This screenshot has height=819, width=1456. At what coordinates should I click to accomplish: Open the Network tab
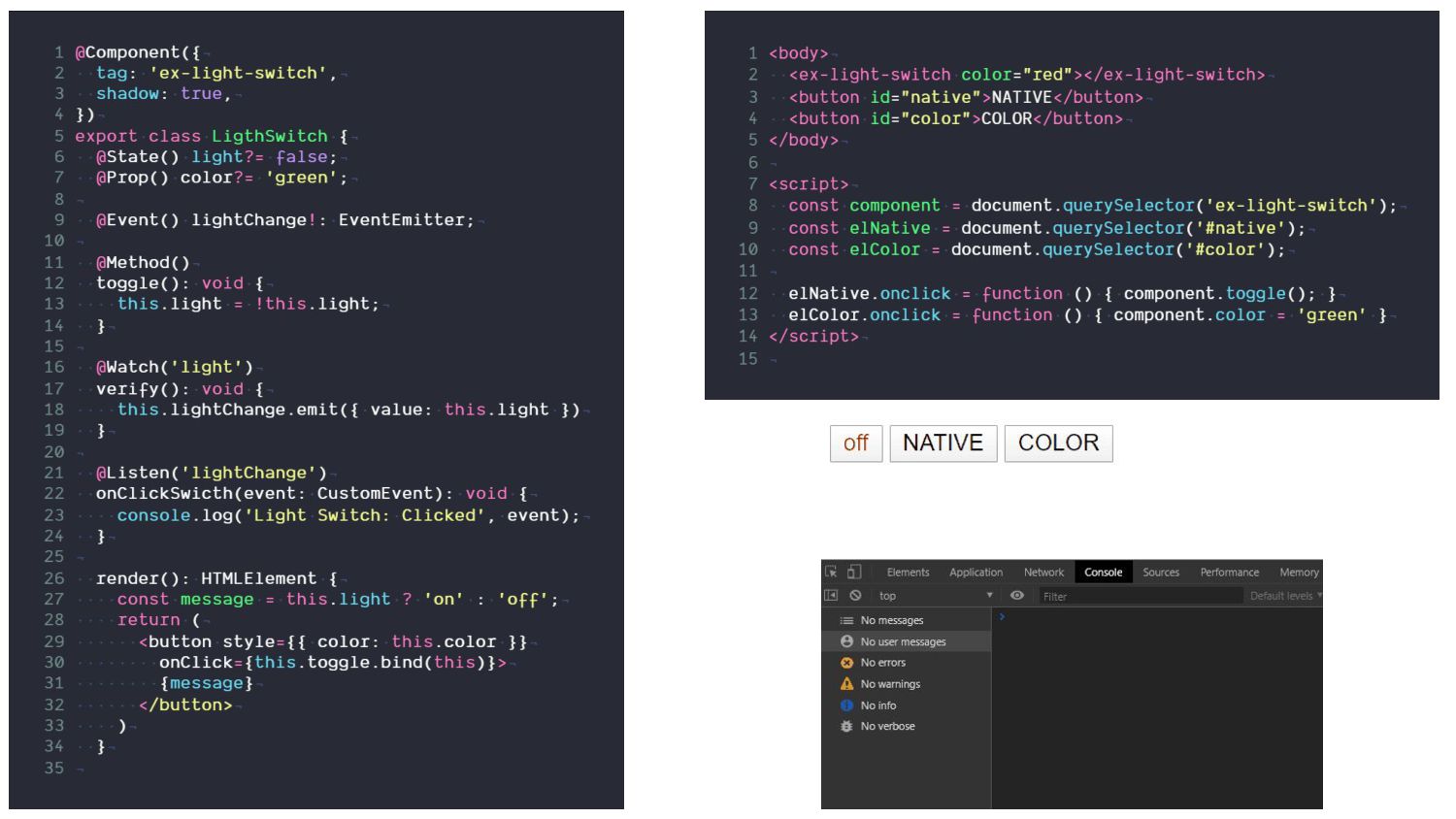pos(1043,573)
